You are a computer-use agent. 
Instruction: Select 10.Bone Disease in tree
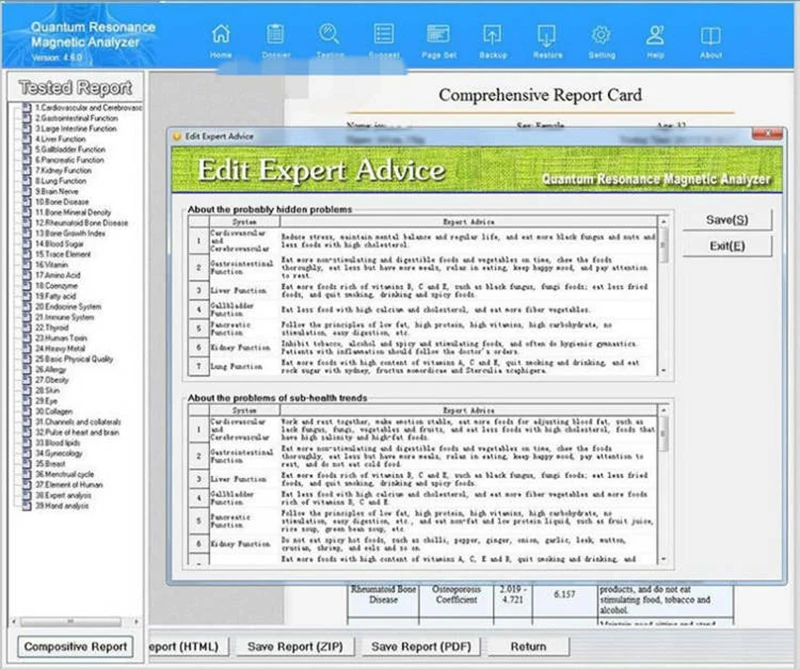click(x=62, y=202)
